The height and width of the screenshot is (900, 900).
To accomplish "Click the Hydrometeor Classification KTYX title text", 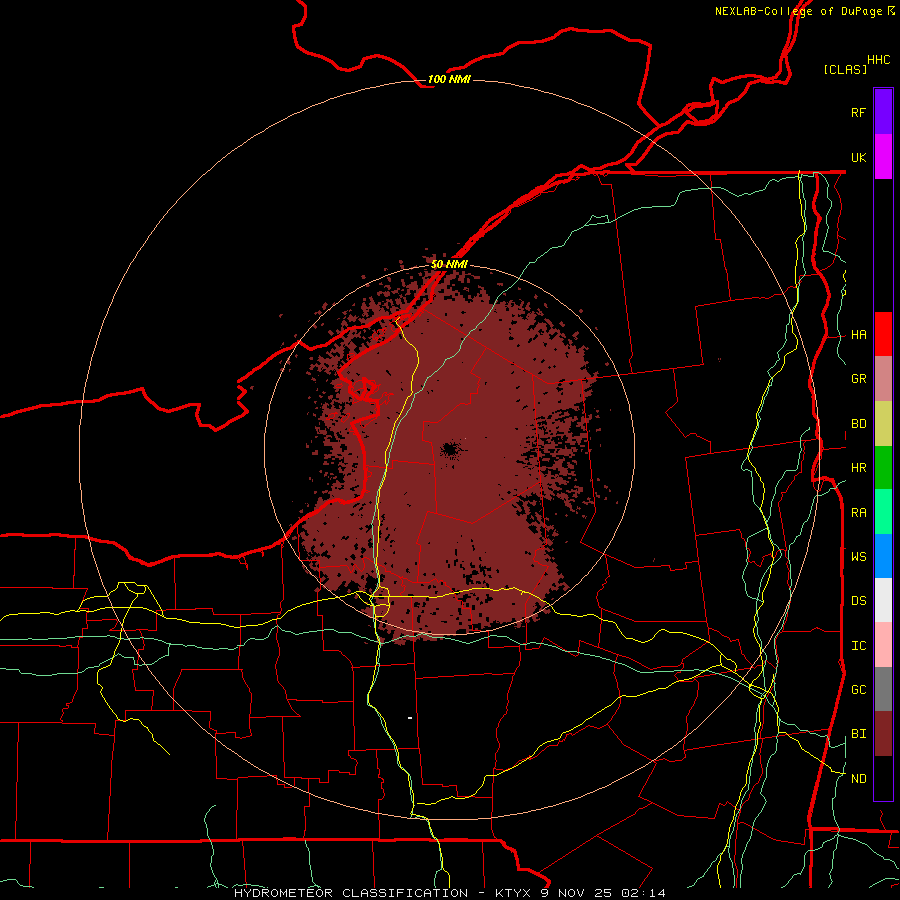I will [x=449, y=893].
